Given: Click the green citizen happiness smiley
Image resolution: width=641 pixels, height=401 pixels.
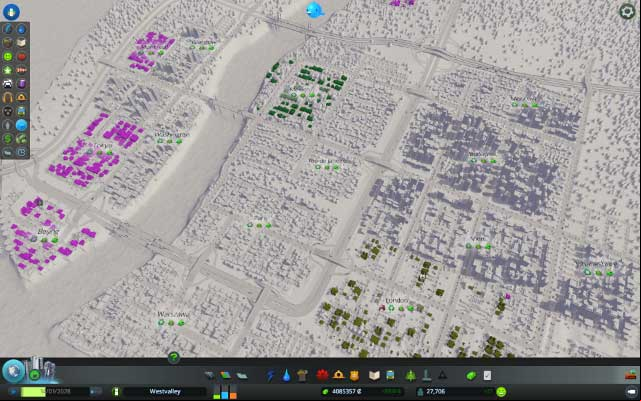Looking at the screenshot, I should [501, 392].
